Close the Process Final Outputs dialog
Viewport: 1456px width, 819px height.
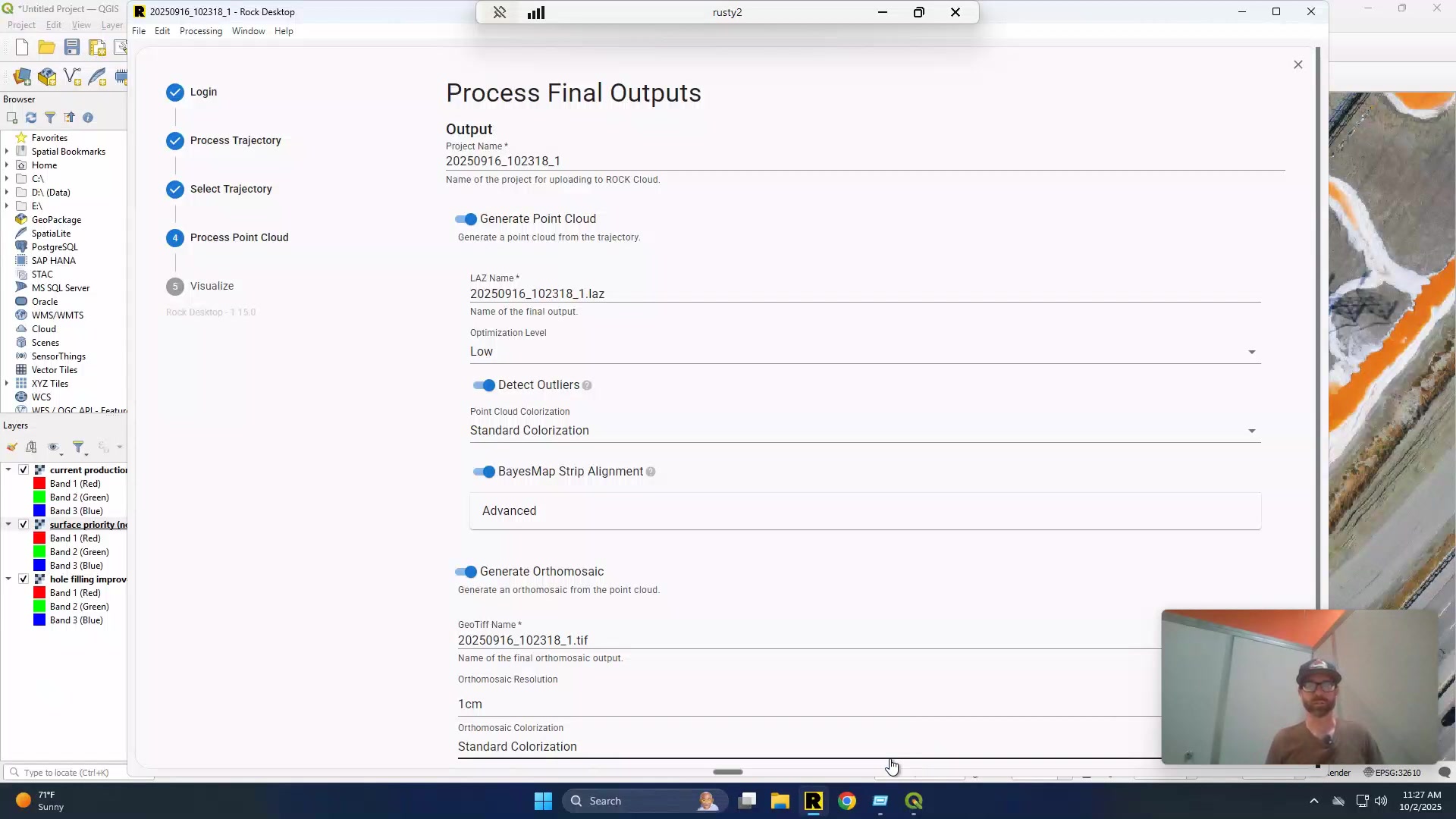(1298, 64)
